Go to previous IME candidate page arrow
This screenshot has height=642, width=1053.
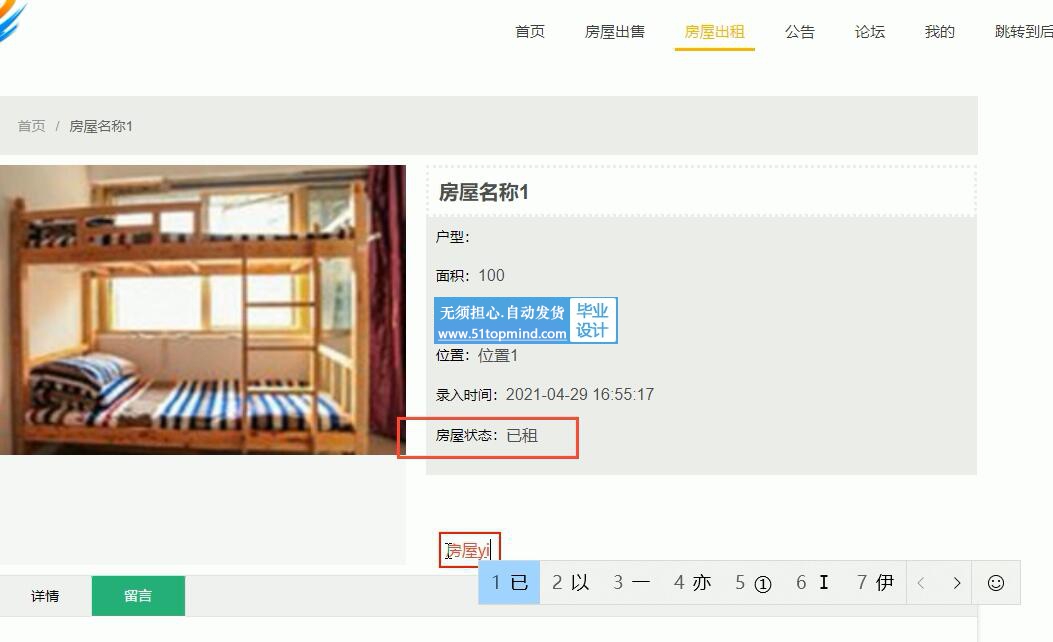pos(921,583)
